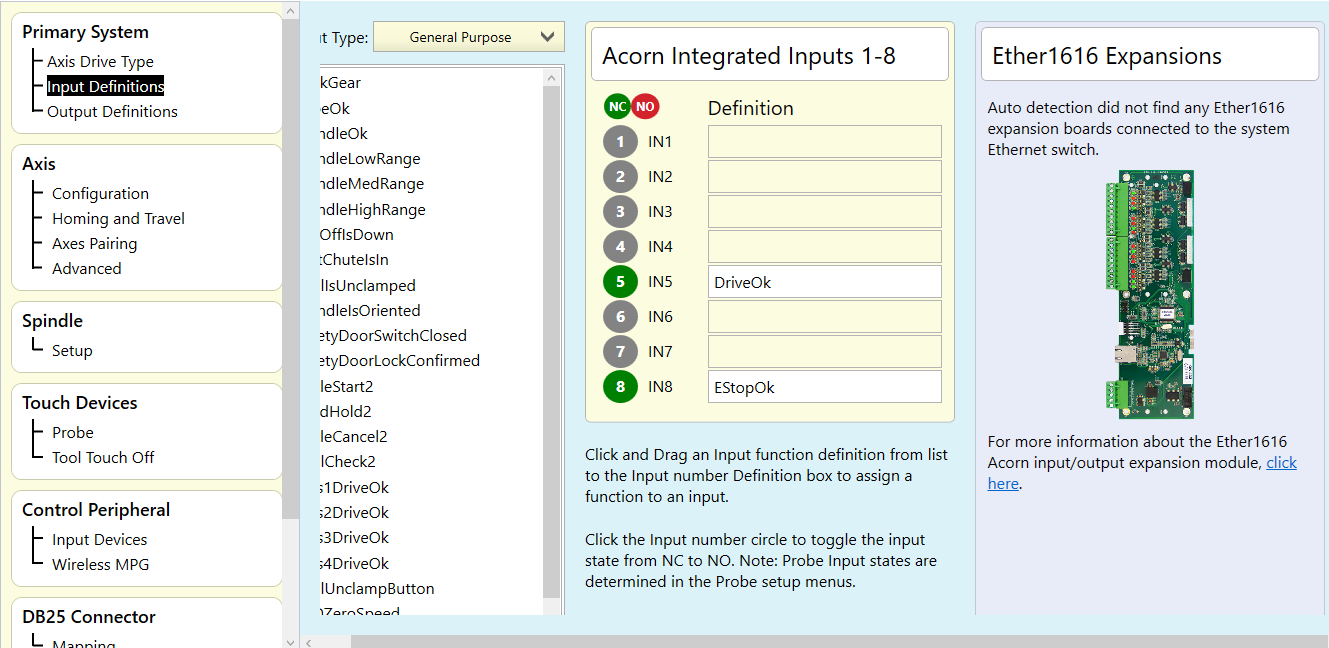Image resolution: width=1329 pixels, height=648 pixels.
Task: Click the Ether1616 expansion board image
Action: [x=1149, y=294]
